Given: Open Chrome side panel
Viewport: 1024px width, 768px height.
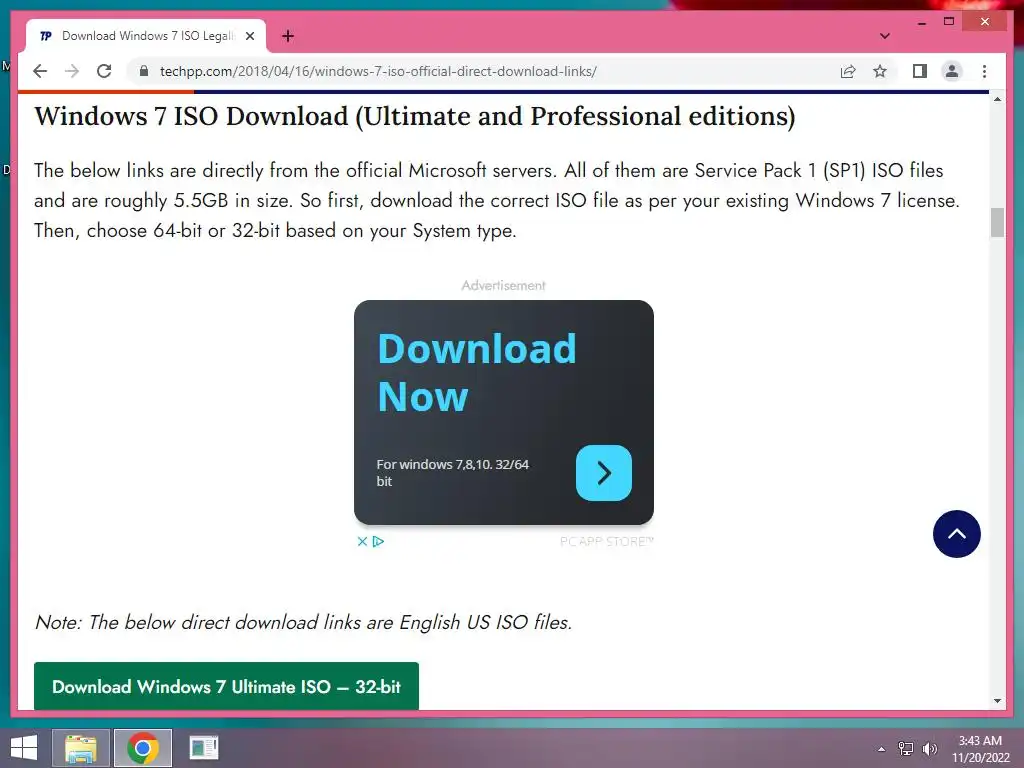Looking at the screenshot, I should pyautogui.click(x=920, y=71).
